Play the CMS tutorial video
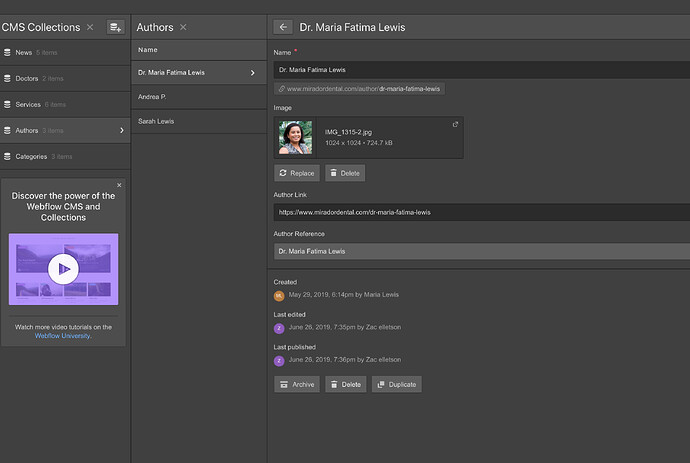The width and height of the screenshot is (690, 463). [63, 269]
